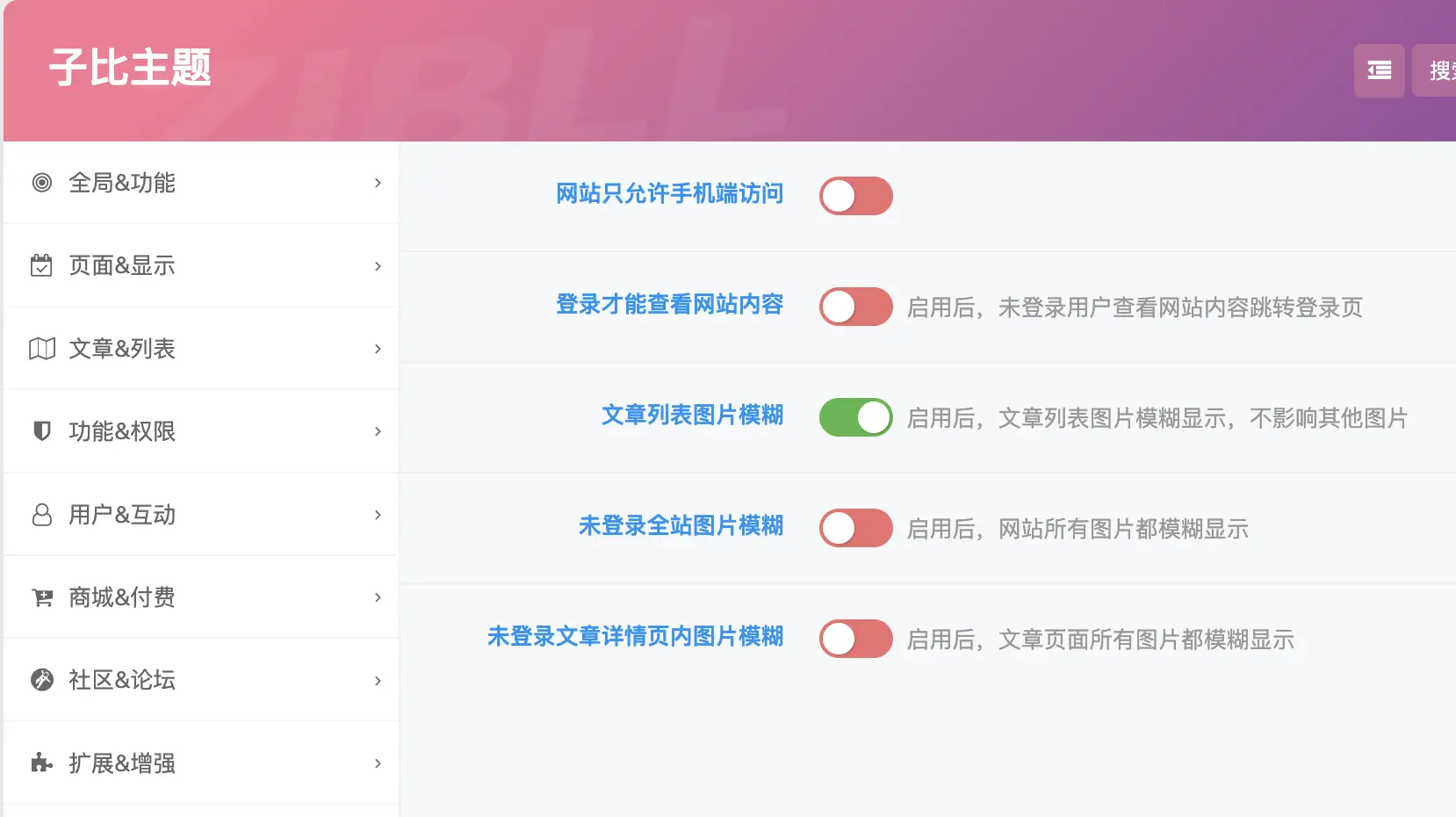Expand the 商城&付费 chevron arrow
Viewport: 1456px width, 817px height.
tap(378, 597)
